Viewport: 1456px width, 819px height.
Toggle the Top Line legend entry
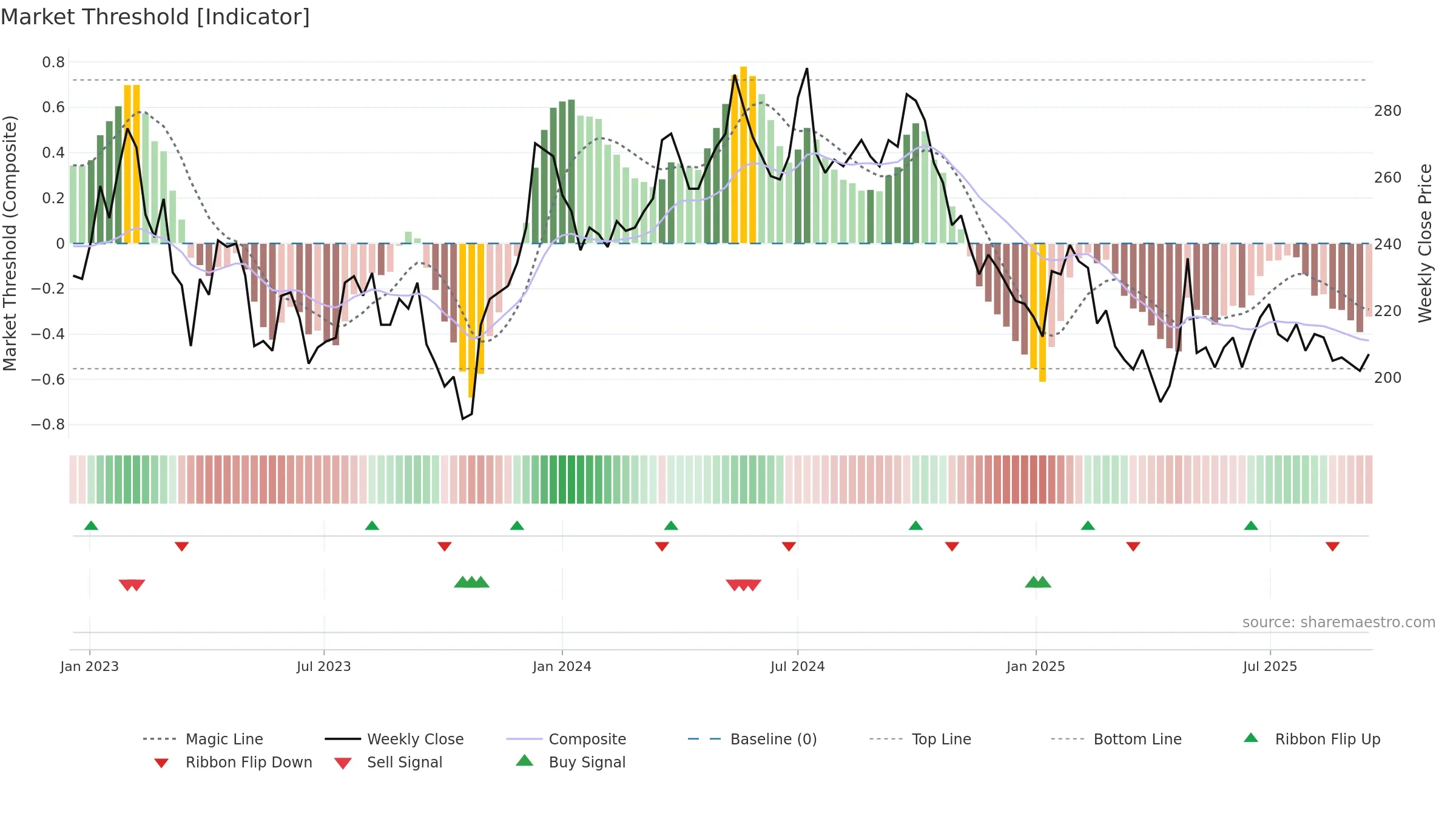tap(920, 739)
